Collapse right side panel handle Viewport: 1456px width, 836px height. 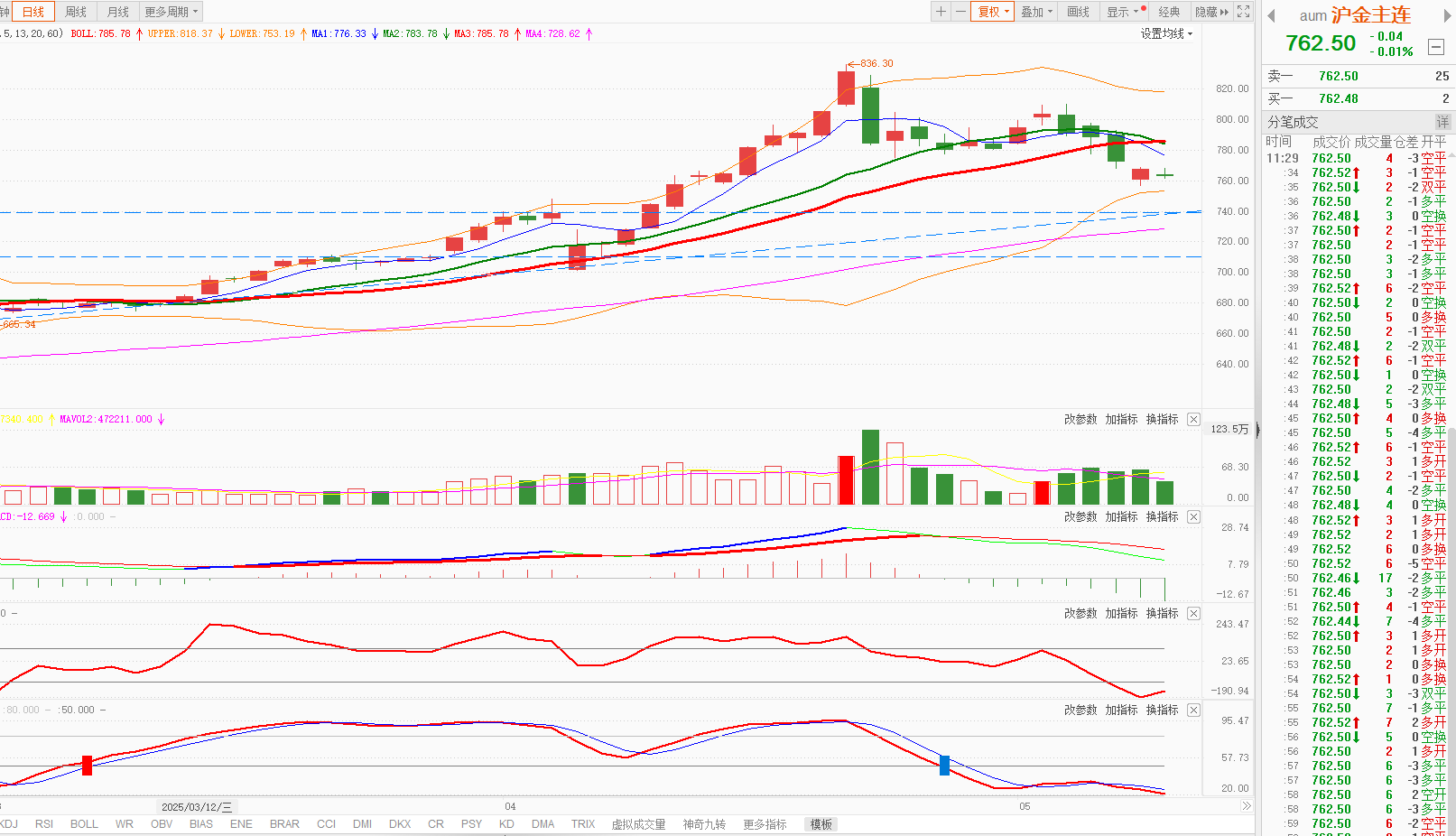(x=1257, y=430)
